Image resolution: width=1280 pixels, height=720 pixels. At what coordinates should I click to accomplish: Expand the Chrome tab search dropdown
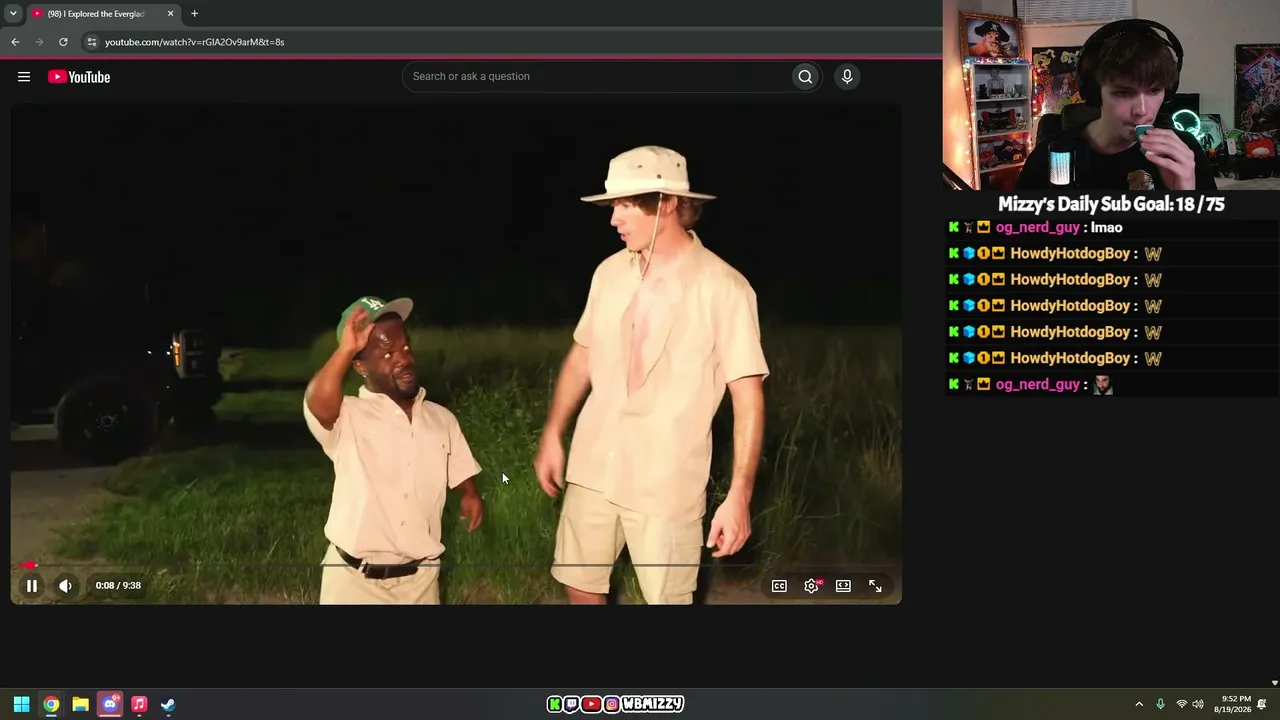point(12,14)
